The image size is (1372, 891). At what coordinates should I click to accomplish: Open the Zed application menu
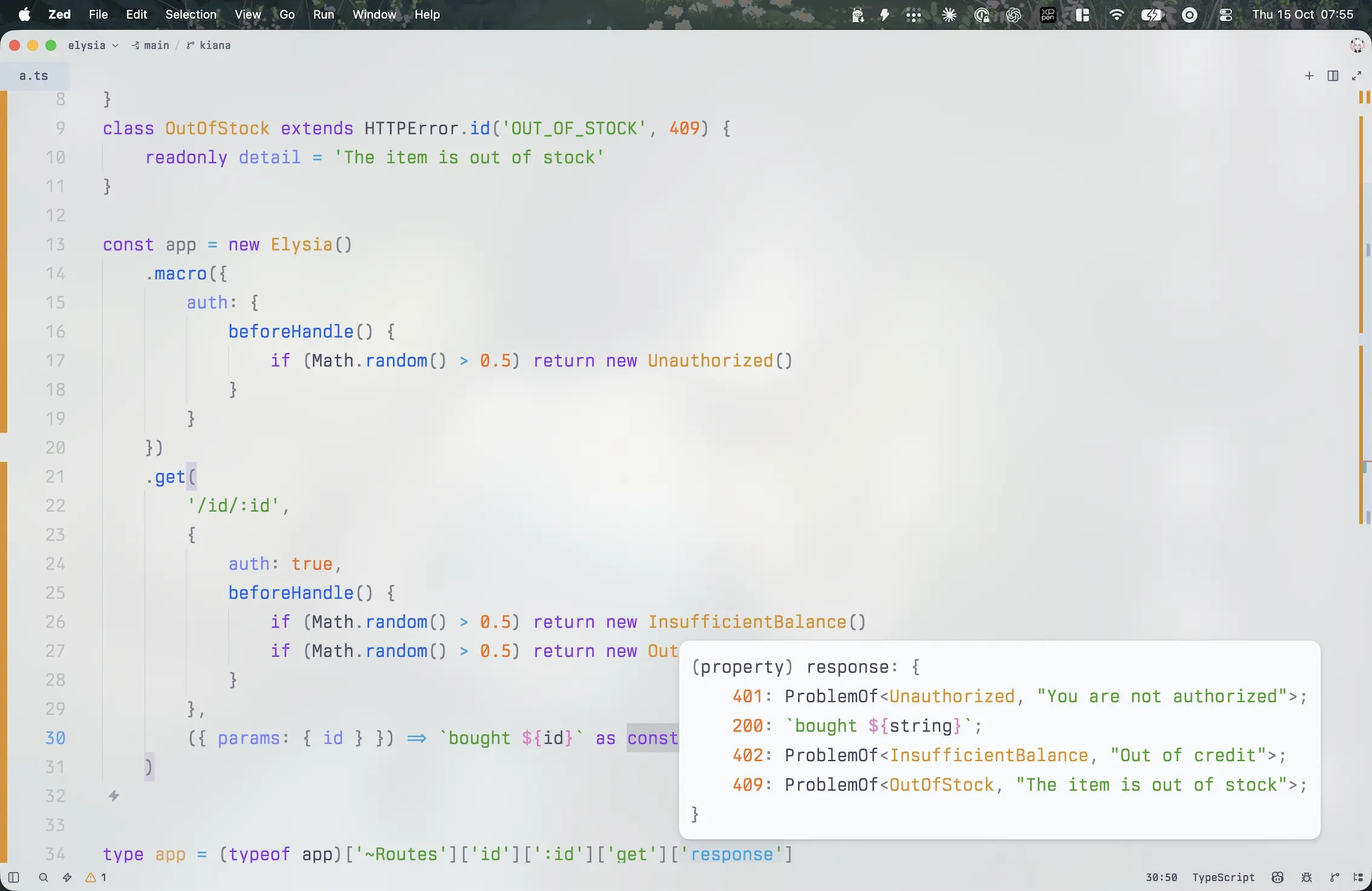coord(59,15)
